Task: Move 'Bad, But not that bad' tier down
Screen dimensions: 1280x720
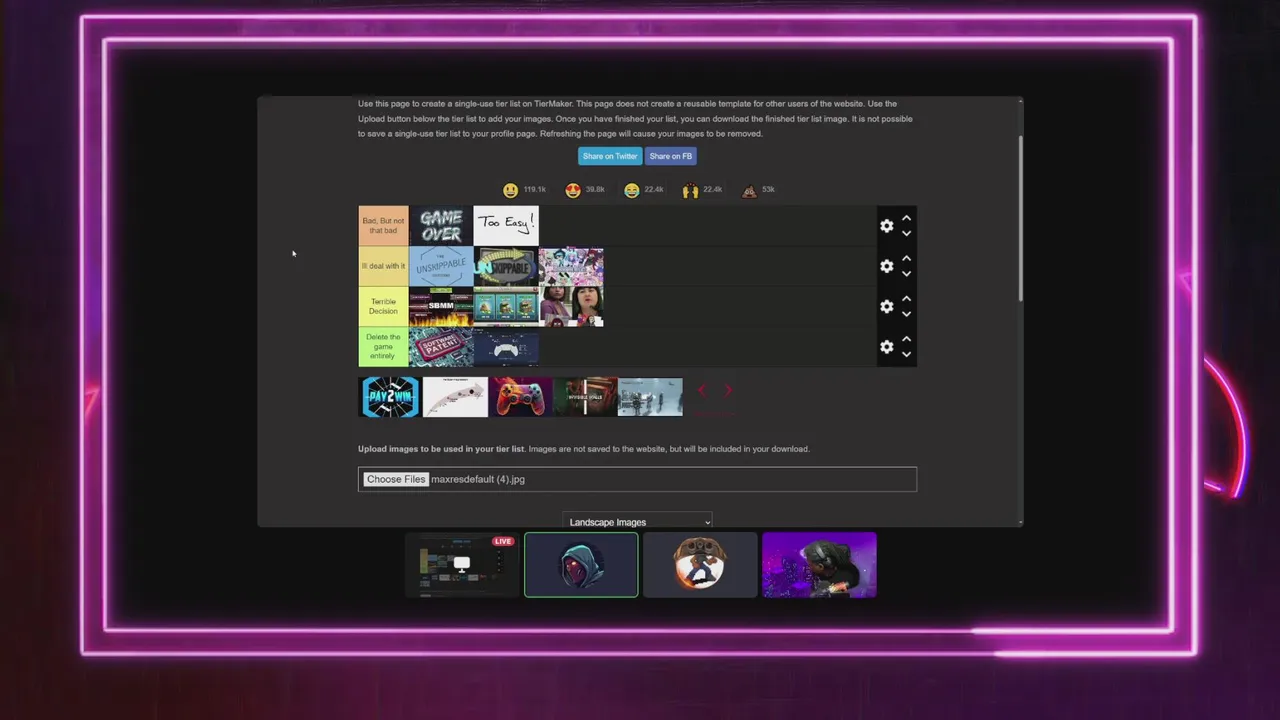Action: [906, 234]
